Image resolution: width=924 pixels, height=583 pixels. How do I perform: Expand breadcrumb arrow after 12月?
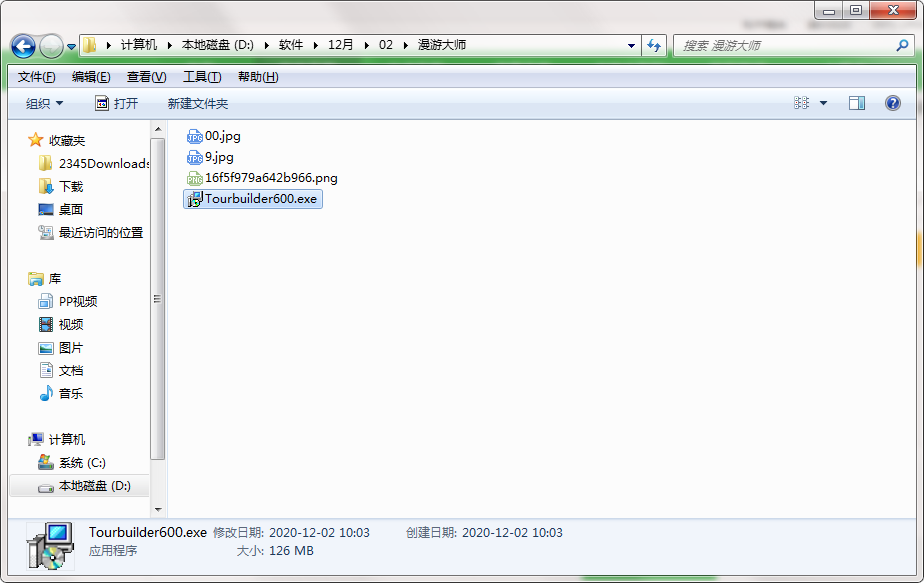(367, 45)
